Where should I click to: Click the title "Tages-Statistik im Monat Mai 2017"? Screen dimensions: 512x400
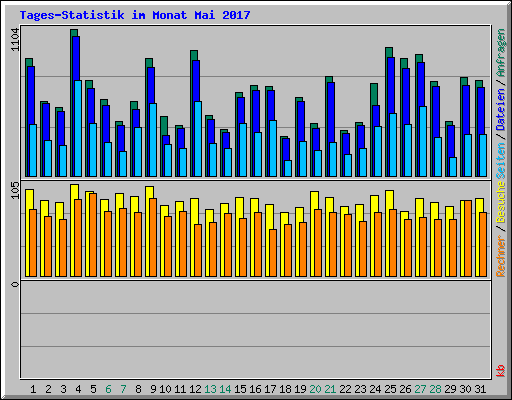pyautogui.click(x=135, y=15)
